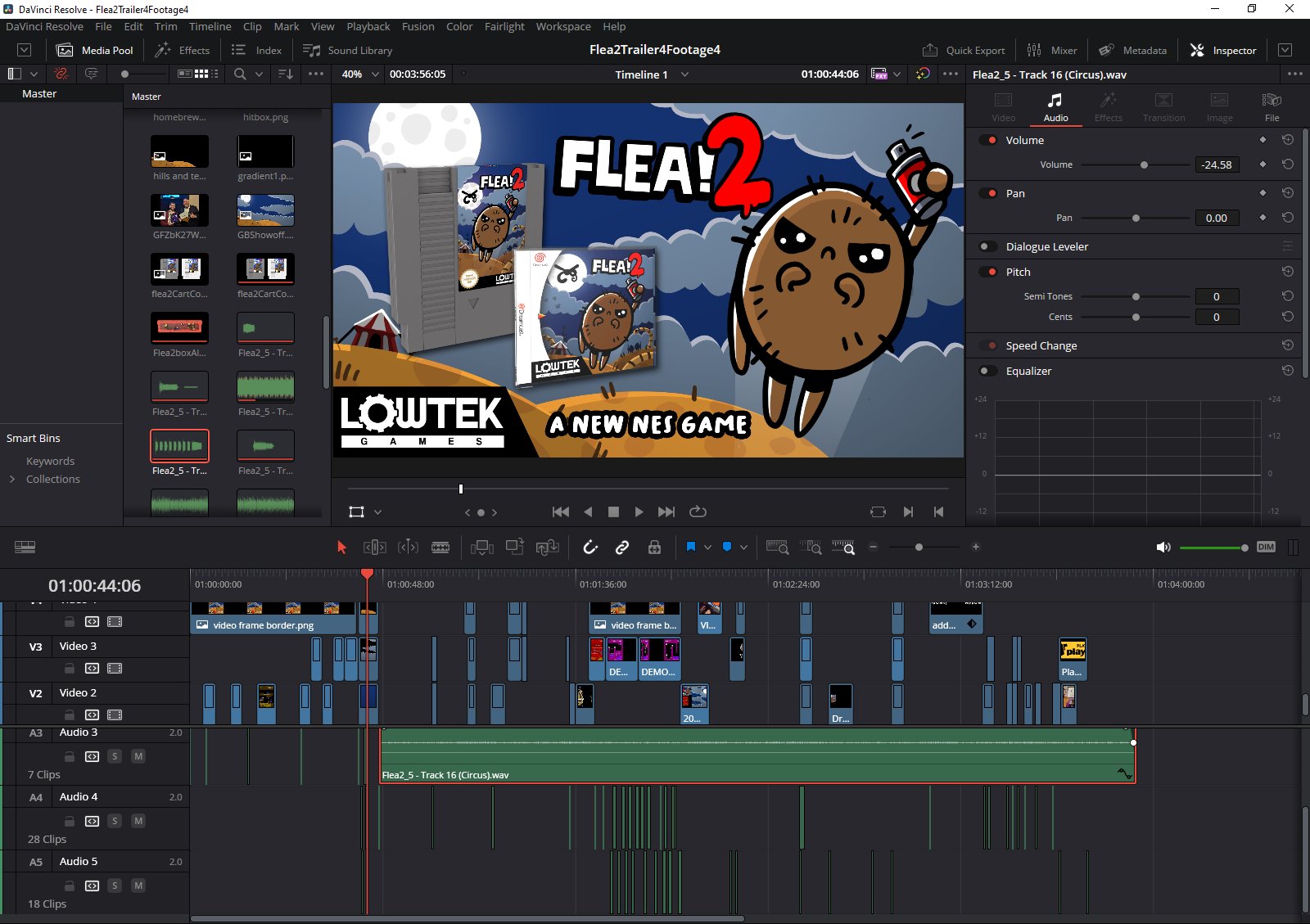Open the Workspace menu
Viewport: 1310px width, 924px height.
[x=563, y=26]
